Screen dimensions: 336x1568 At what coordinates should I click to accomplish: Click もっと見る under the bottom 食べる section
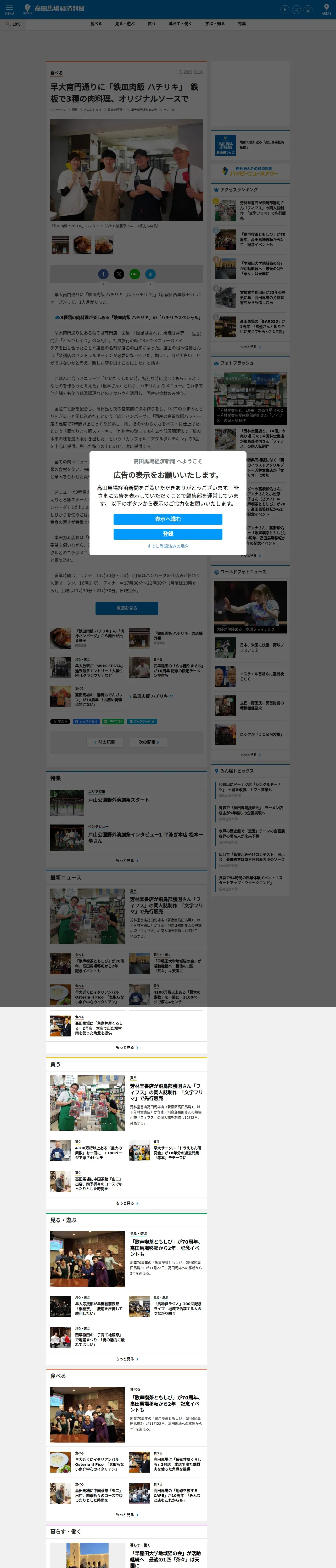pos(127,1515)
